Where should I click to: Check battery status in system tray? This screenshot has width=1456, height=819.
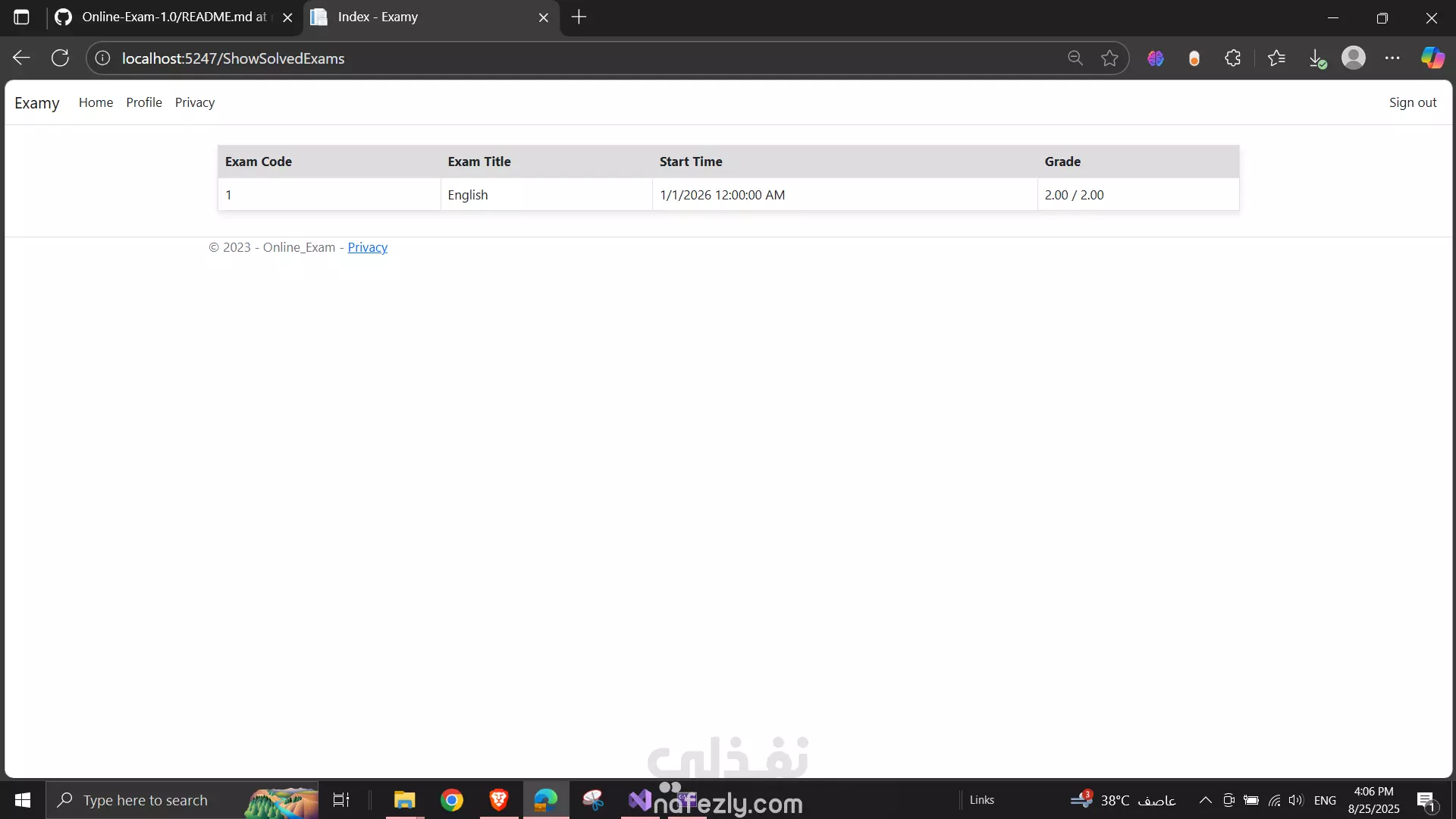1251,800
